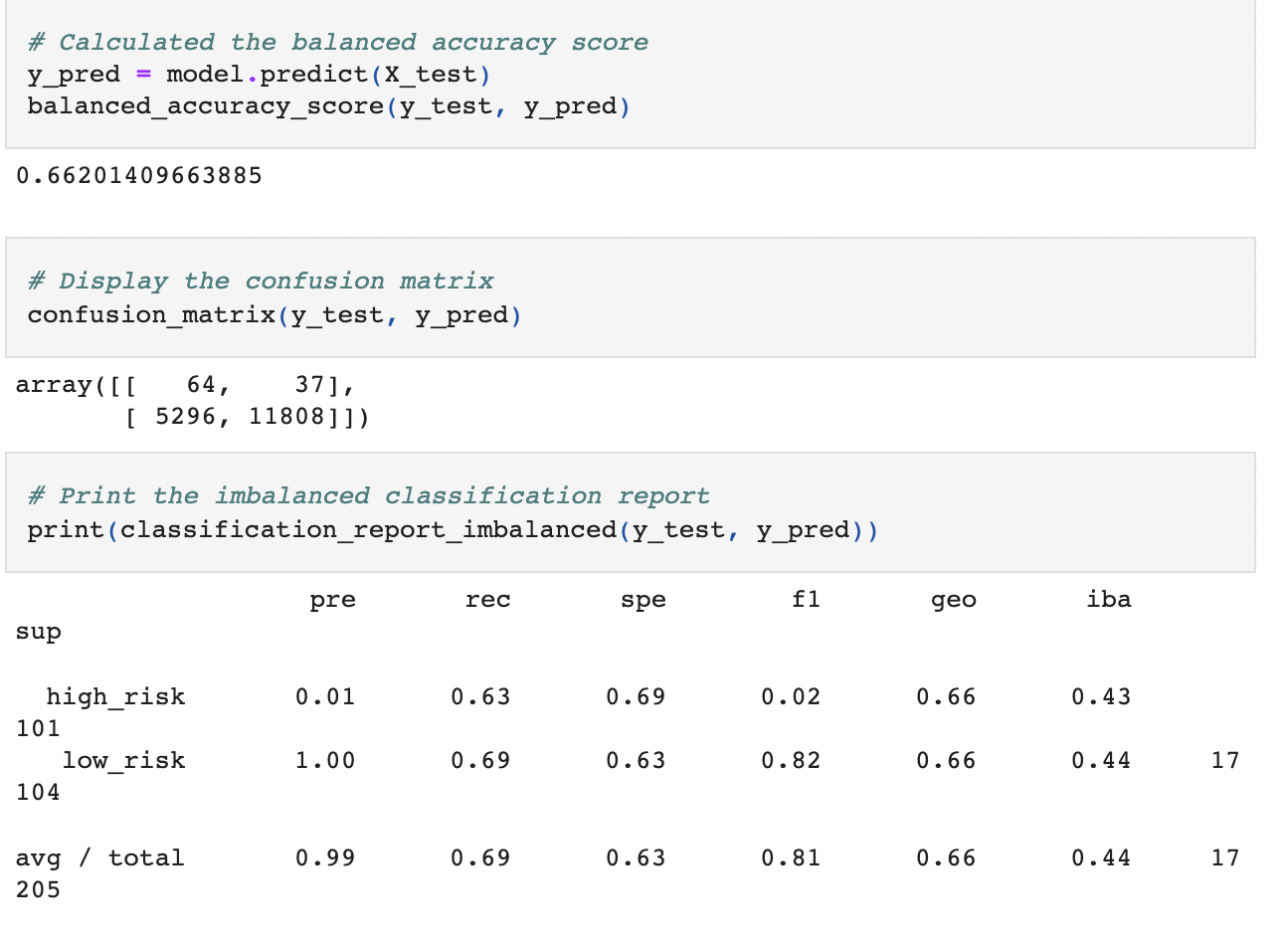Click the low_risk f1 value 0.82
Screen dimensions: 1285x952
[791, 761]
